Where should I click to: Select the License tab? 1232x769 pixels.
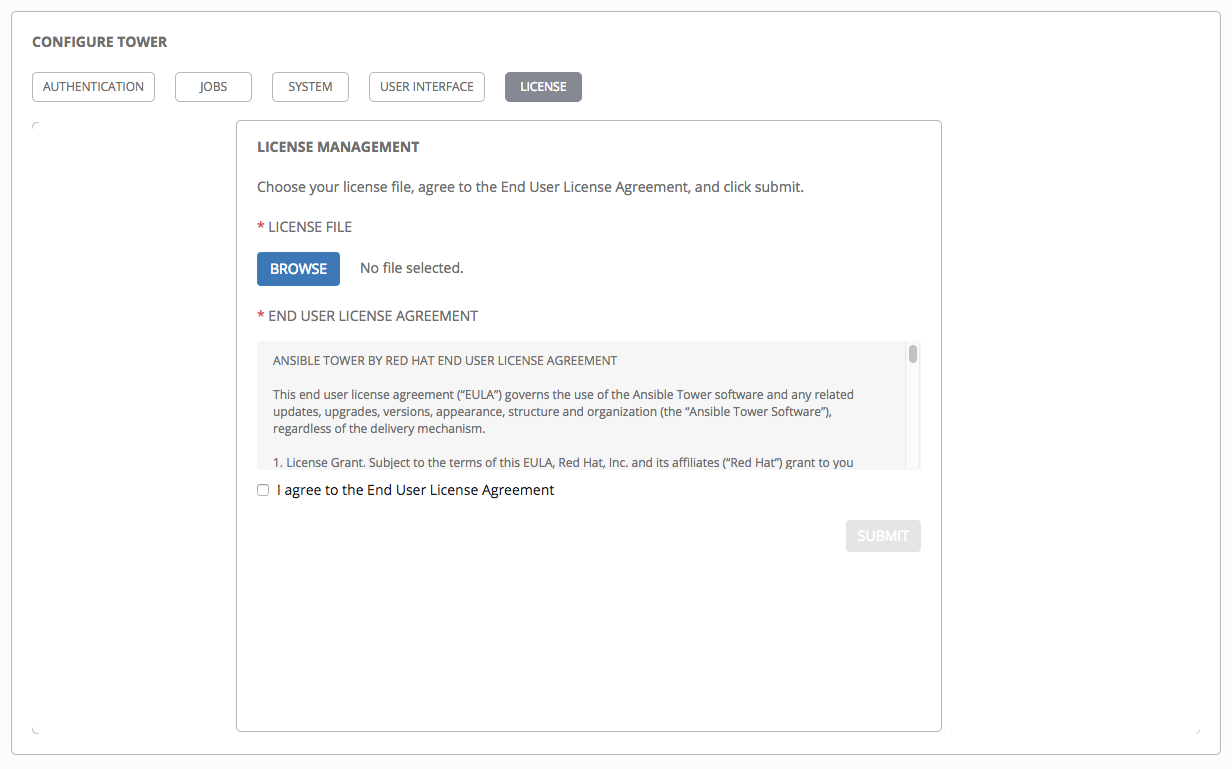tap(543, 87)
